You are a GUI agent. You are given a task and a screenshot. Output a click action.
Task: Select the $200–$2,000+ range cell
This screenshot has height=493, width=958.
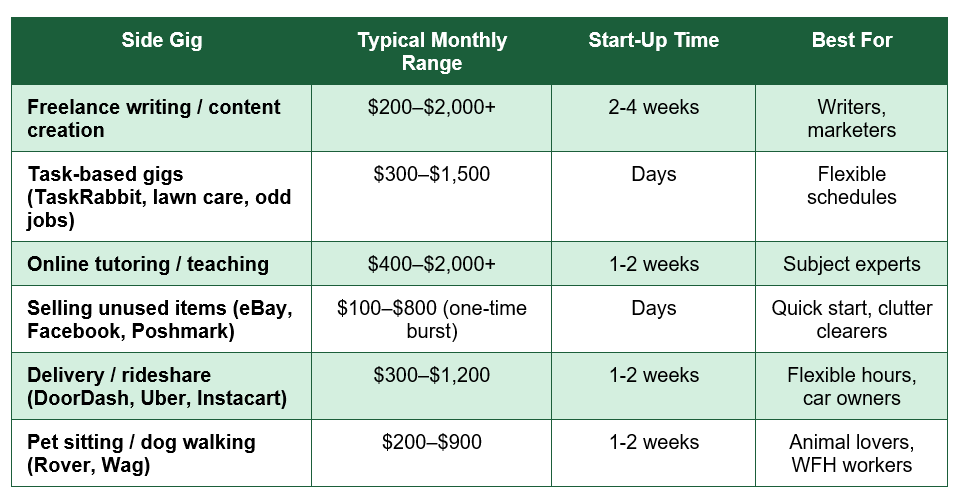(431, 118)
